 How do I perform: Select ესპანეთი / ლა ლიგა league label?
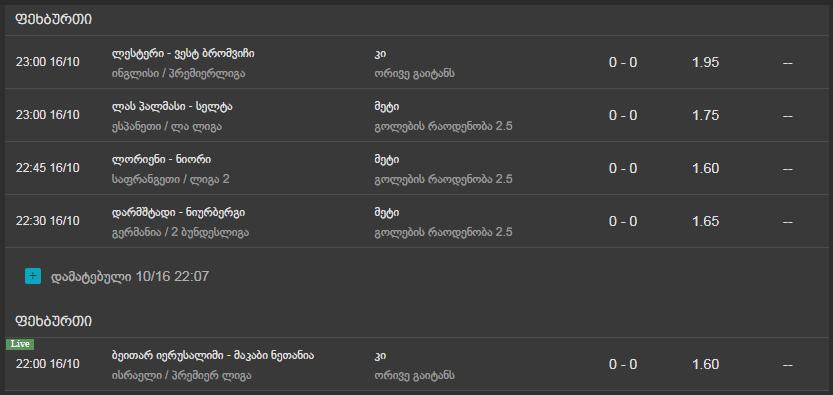(167, 126)
